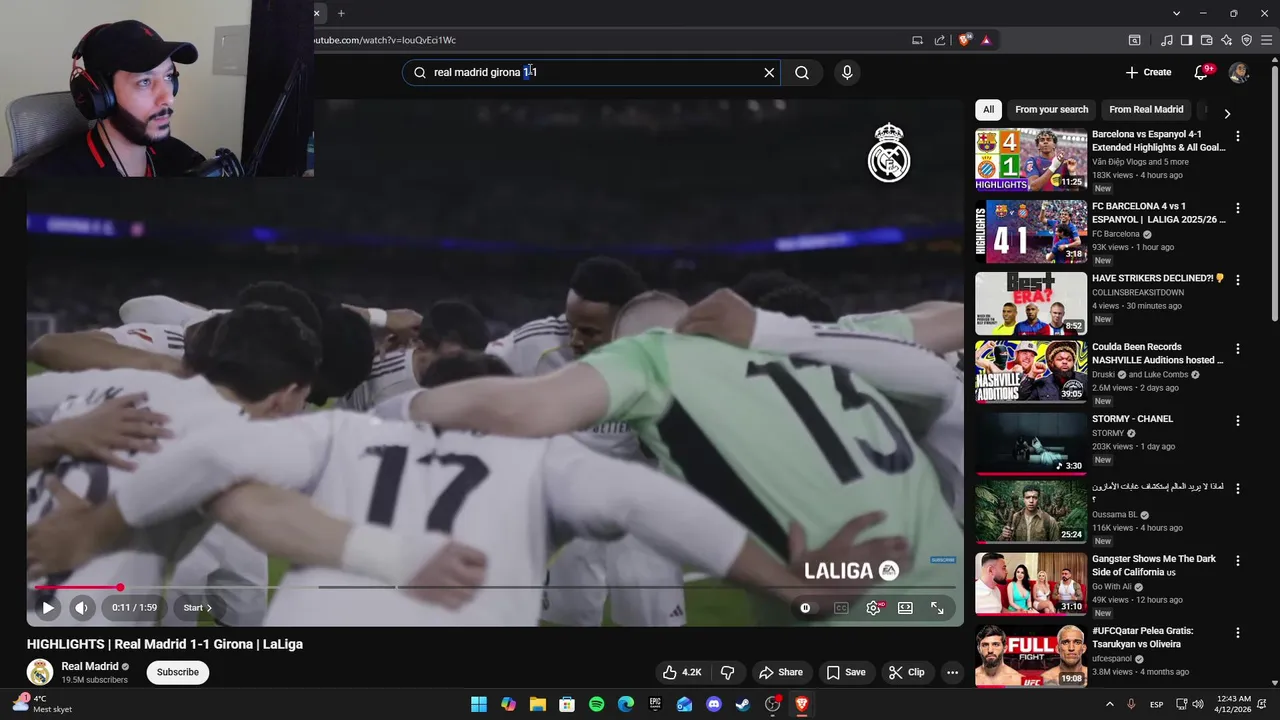Open FC Barcelona 4 vs 1 Espanyol thumbnail
Viewport: 1280px width, 720px height.
pyautogui.click(x=1031, y=231)
